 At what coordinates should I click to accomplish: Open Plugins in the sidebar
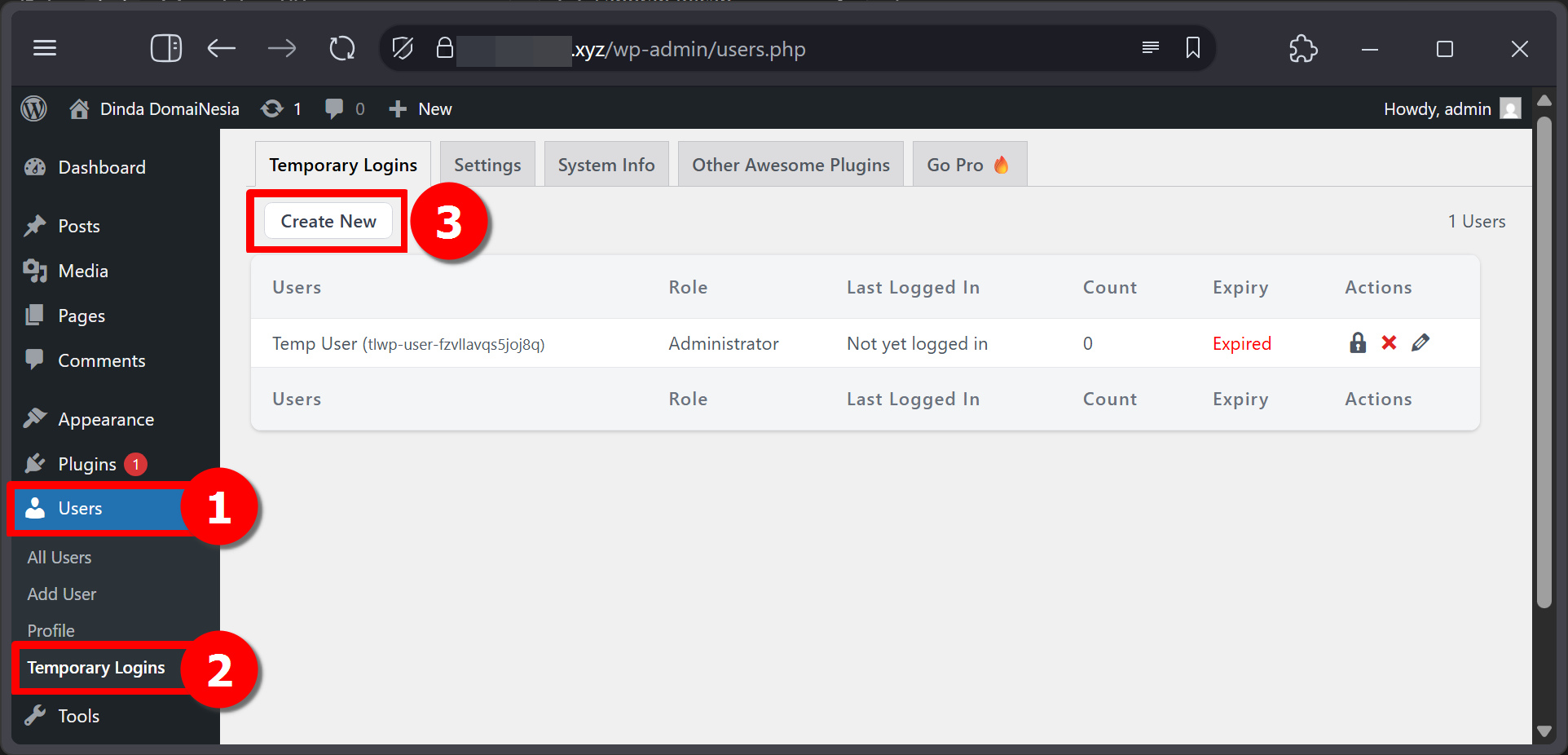point(87,464)
